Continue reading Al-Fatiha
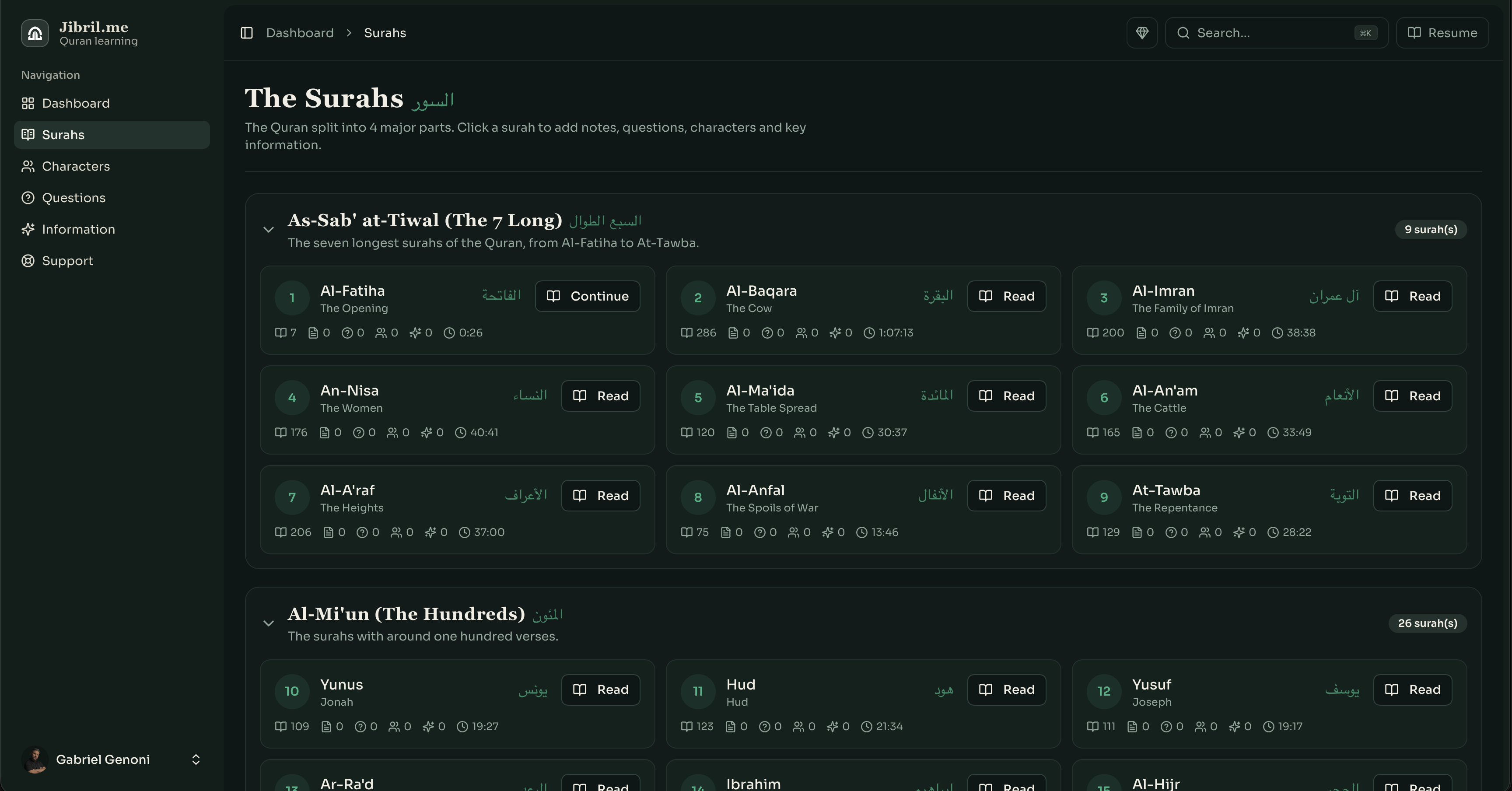The image size is (1512, 791). tap(587, 296)
